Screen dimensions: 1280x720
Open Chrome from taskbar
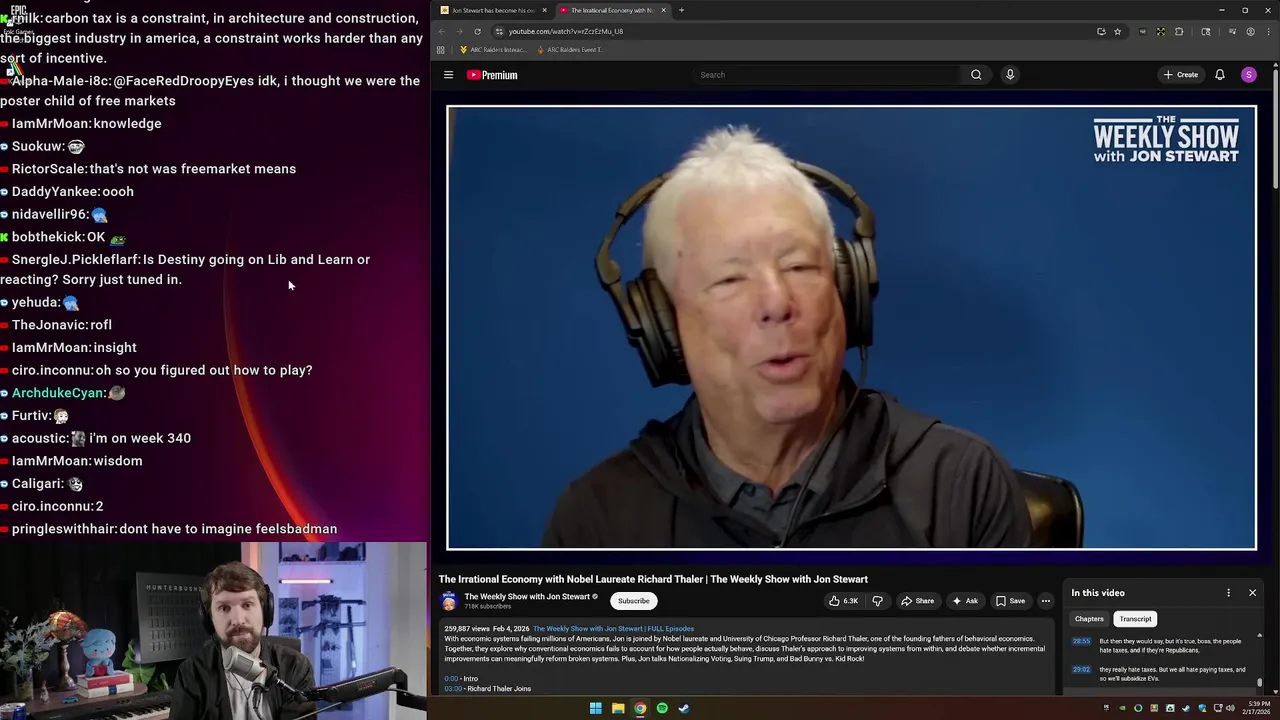pyautogui.click(x=640, y=708)
